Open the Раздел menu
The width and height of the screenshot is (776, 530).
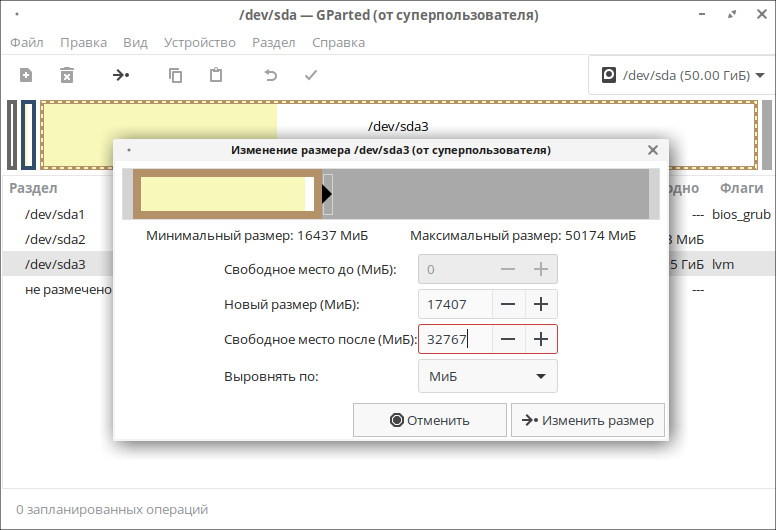(x=273, y=42)
